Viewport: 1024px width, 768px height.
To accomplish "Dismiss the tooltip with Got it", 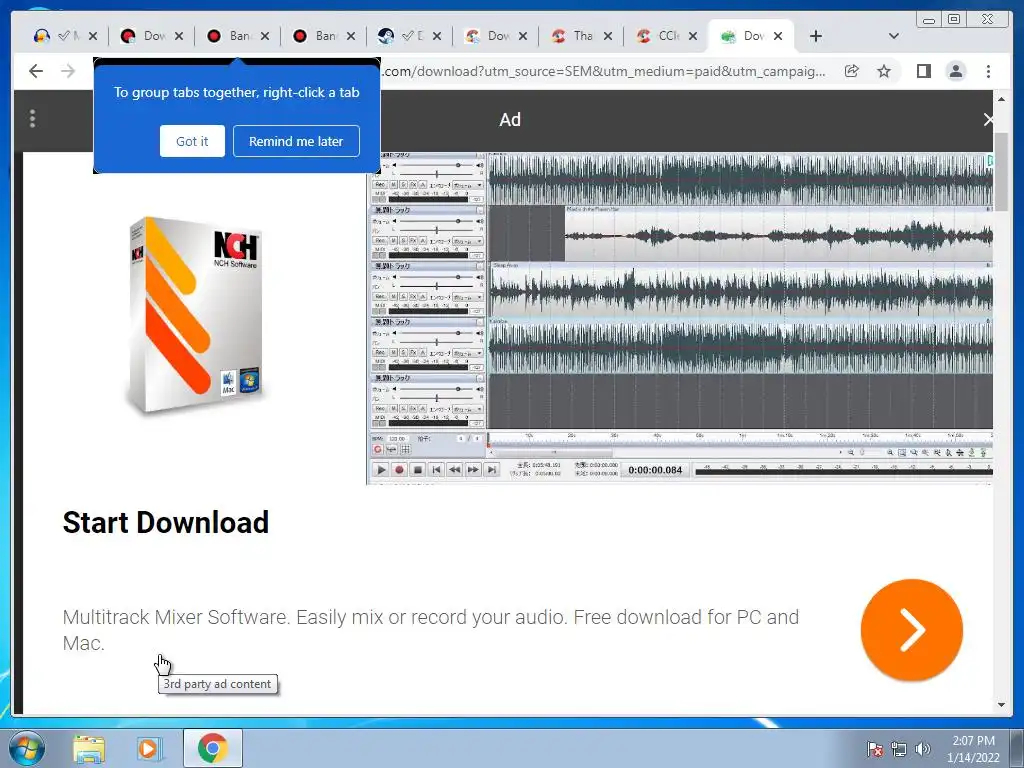I will pyautogui.click(x=192, y=141).
